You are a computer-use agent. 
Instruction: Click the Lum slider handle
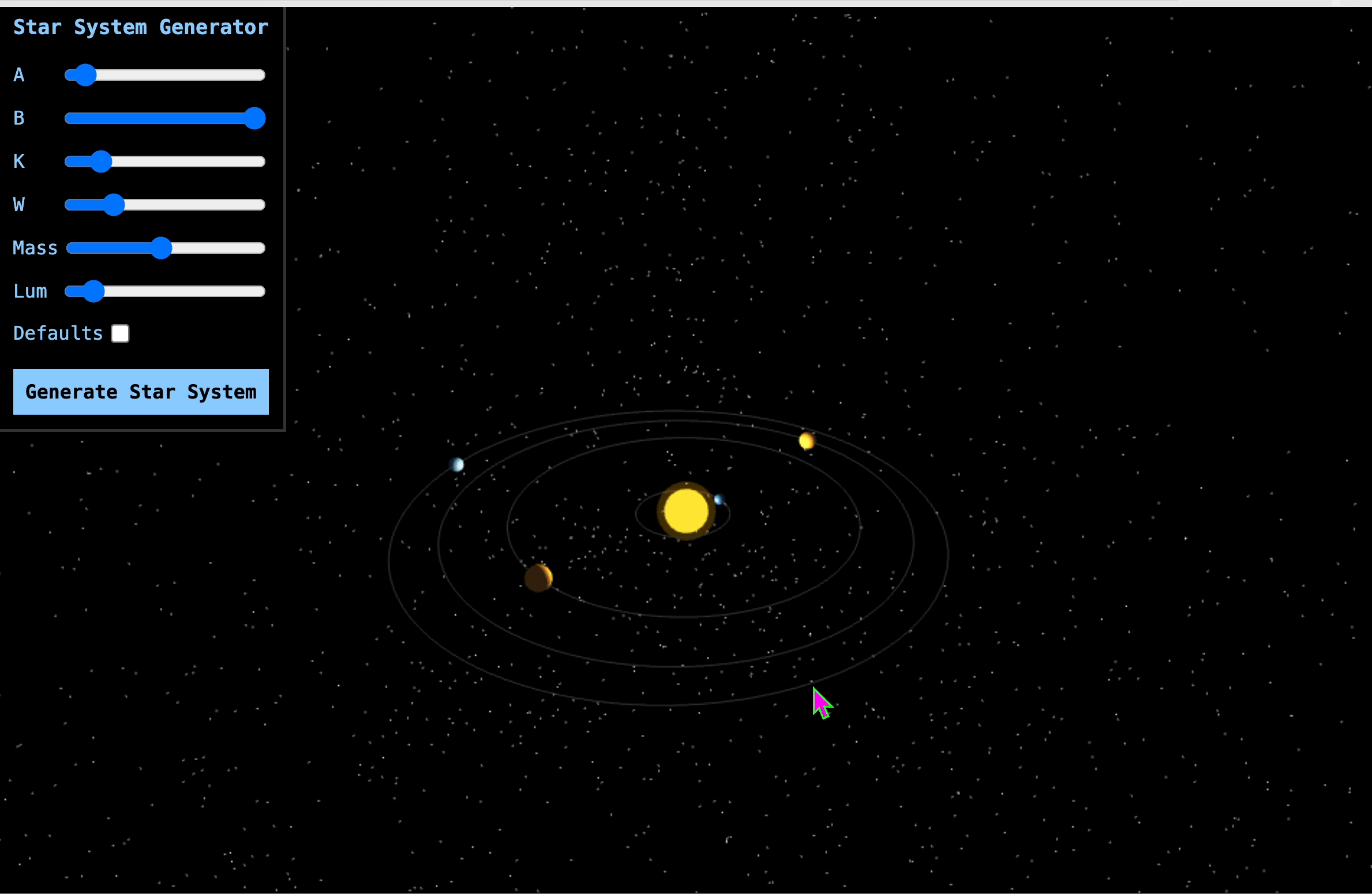point(93,291)
